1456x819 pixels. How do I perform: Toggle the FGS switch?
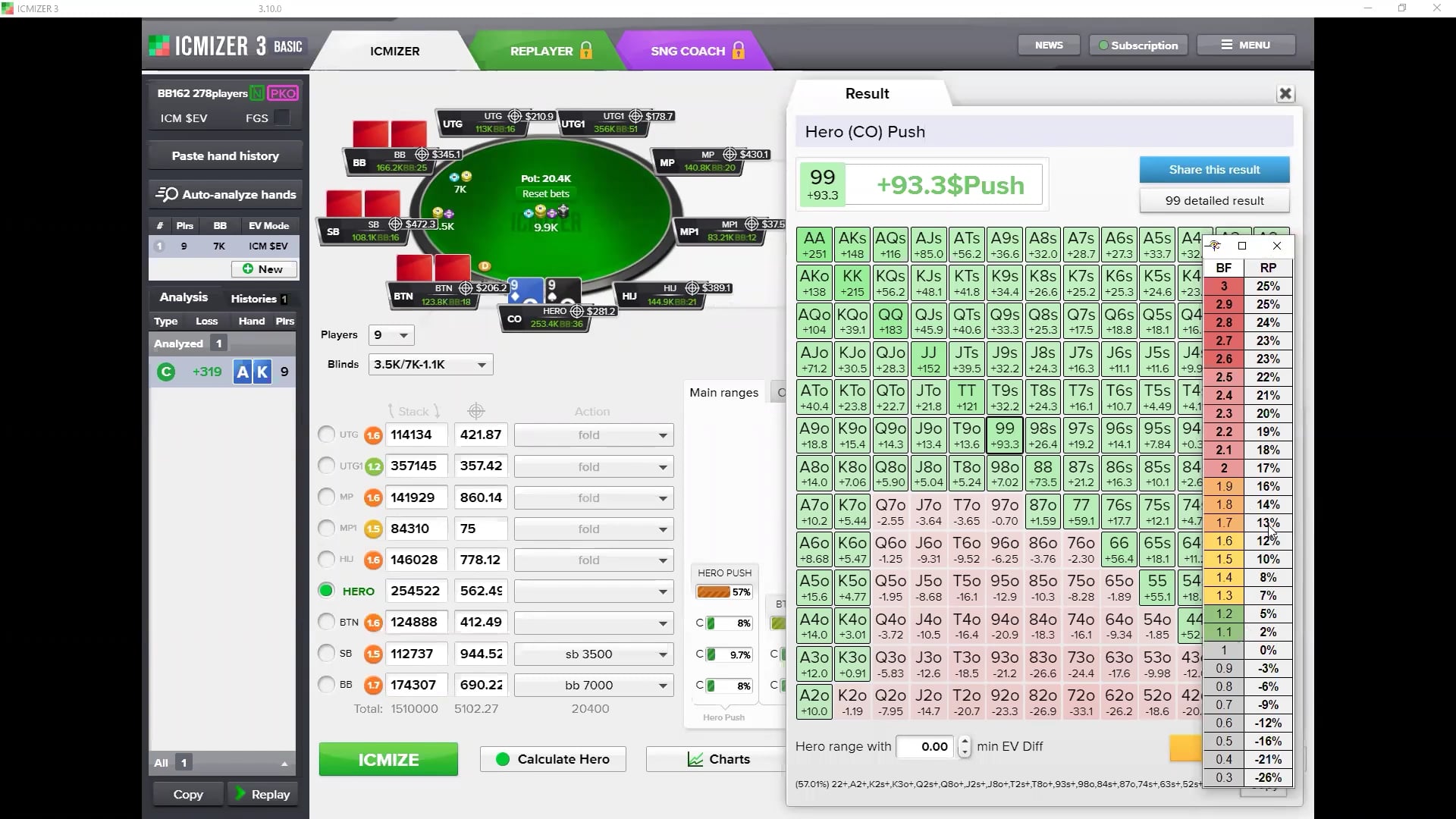[281, 118]
